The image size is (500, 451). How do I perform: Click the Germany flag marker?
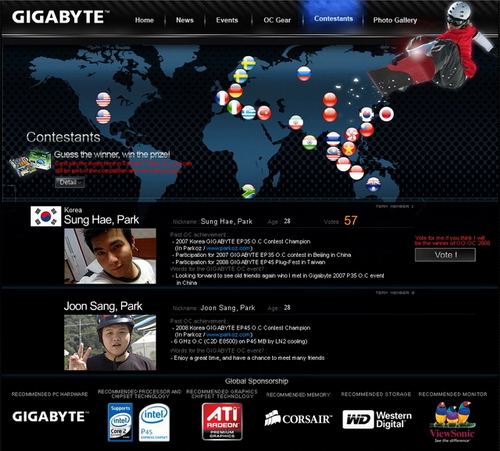click(236, 91)
